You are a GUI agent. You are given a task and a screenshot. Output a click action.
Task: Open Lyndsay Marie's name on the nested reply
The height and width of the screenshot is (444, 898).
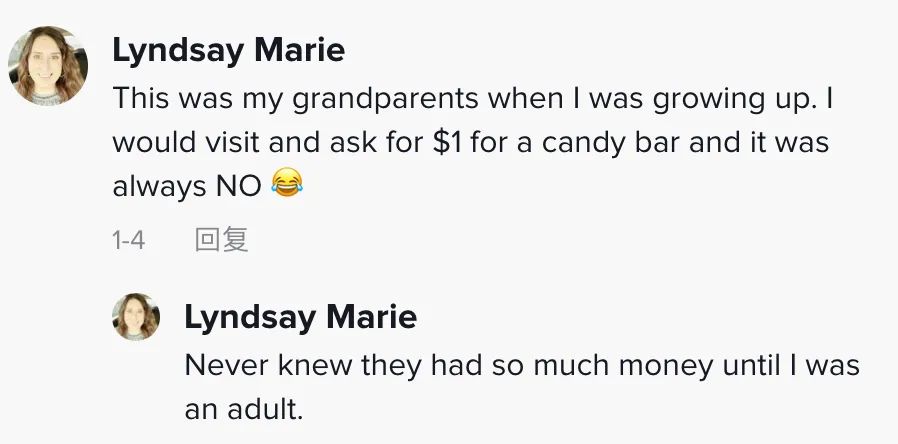tap(301, 317)
